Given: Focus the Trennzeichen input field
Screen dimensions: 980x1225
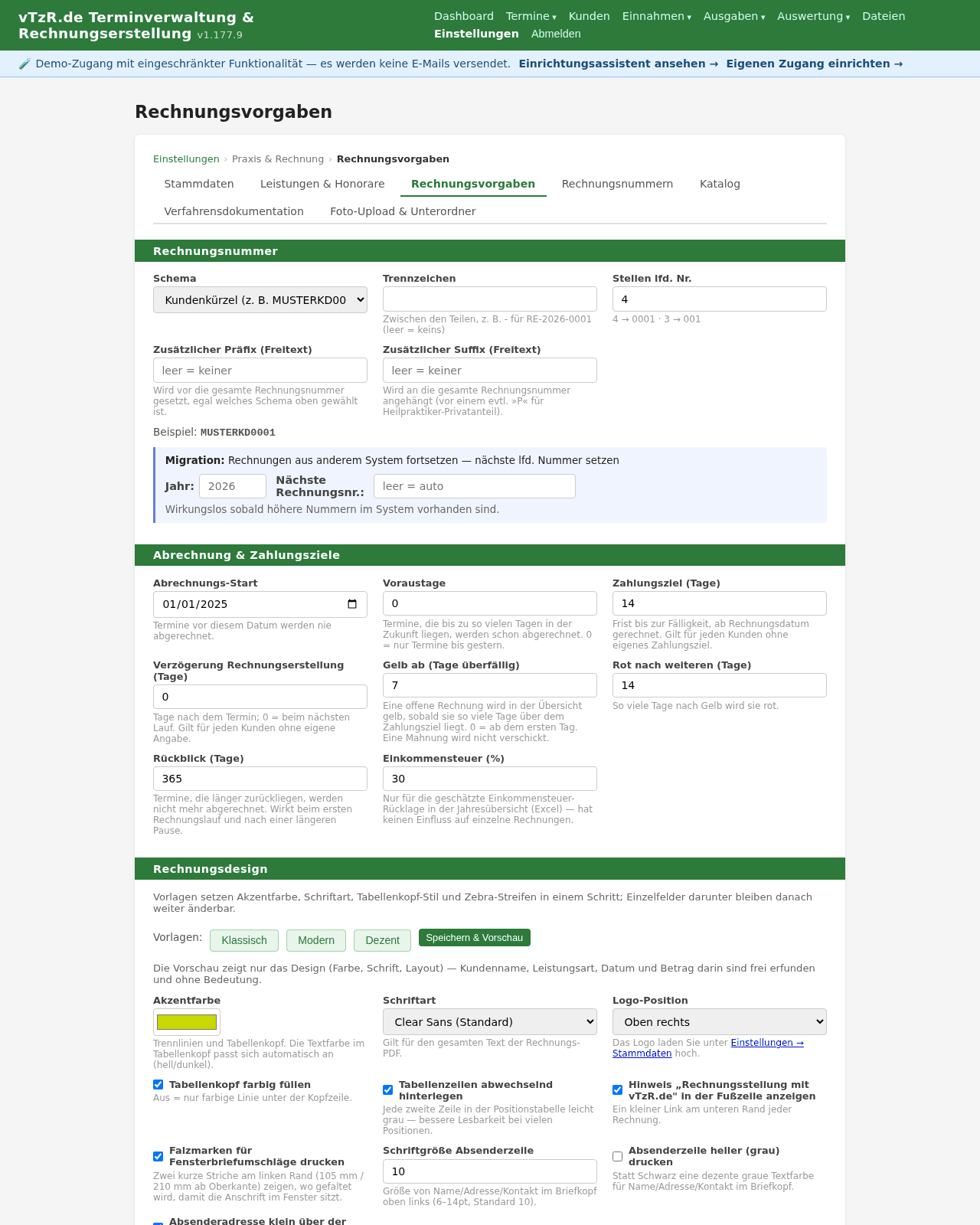Looking at the screenshot, I should 490,299.
